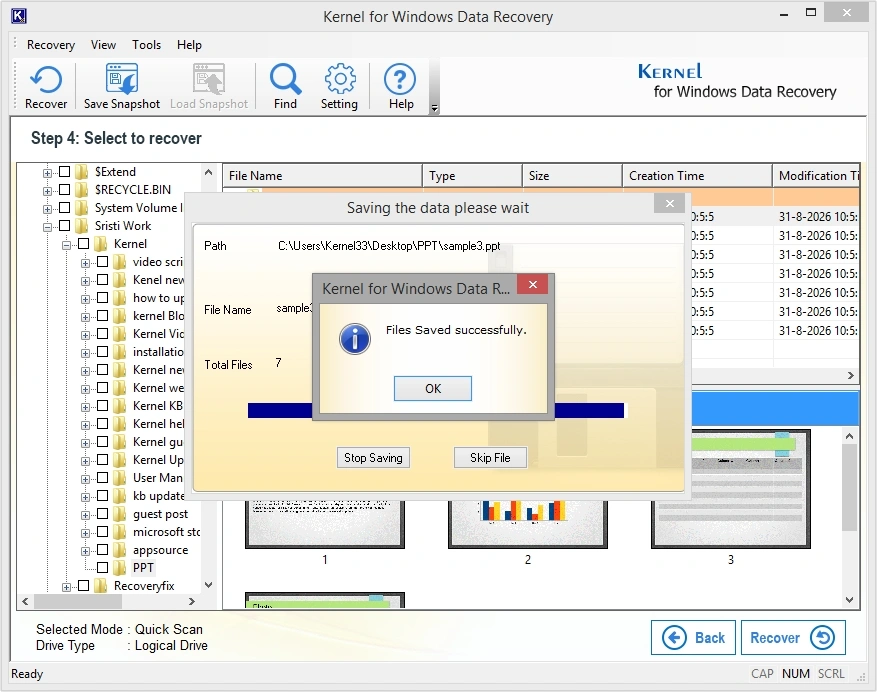Sort by Creation Time column header
Screen dimensions: 877x692
point(697,176)
